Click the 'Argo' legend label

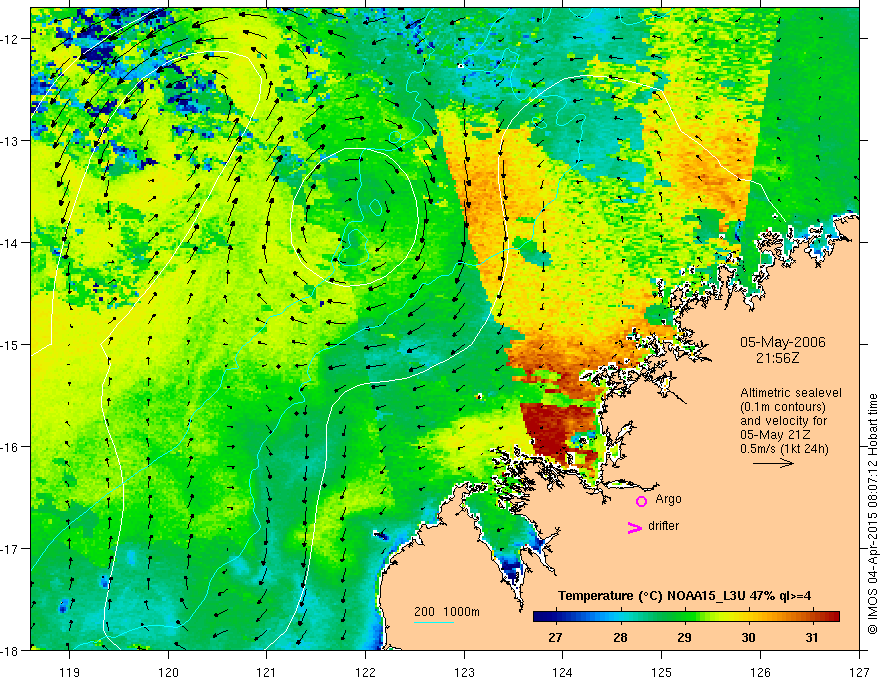(668, 499)
